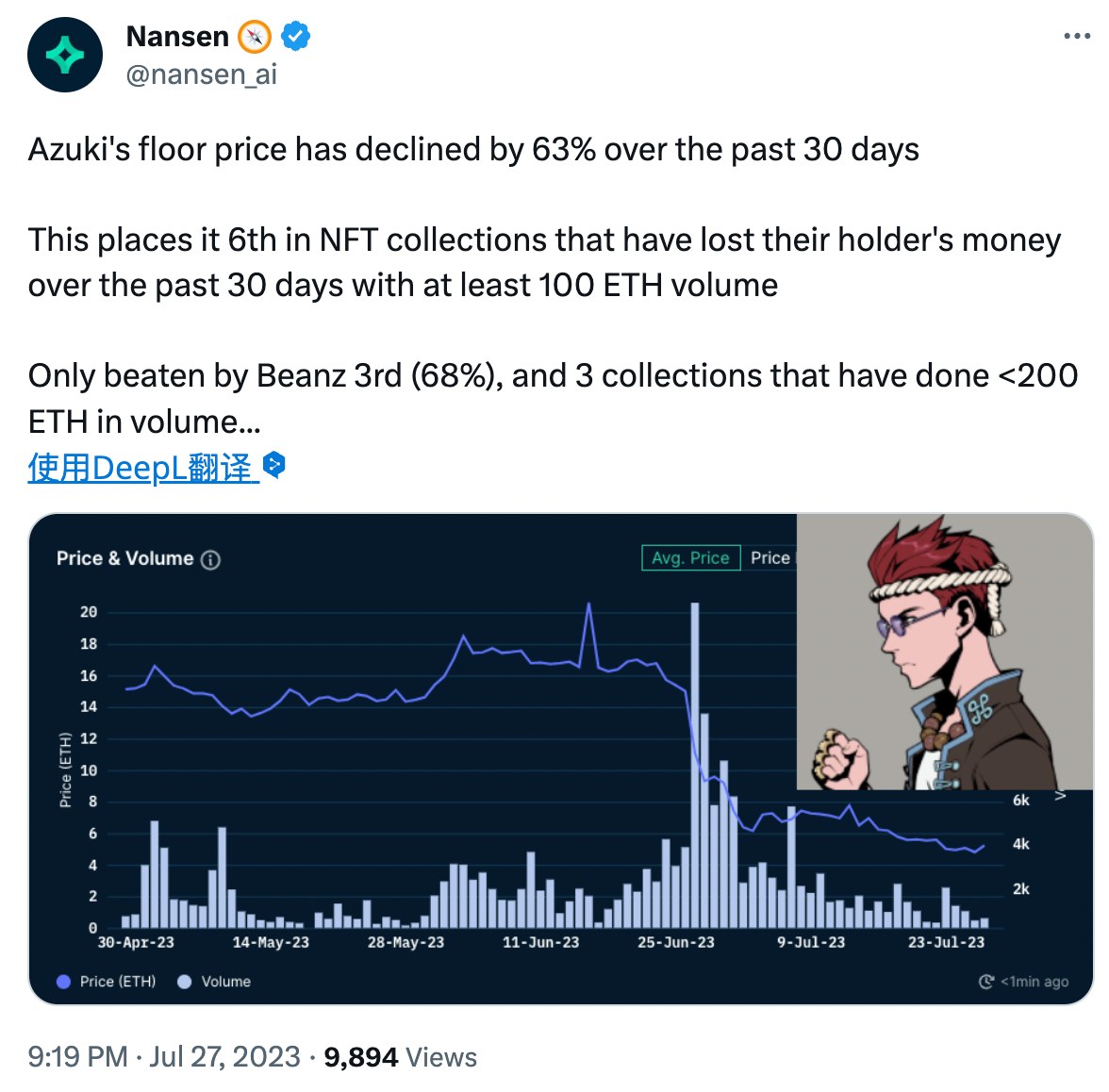
Task: Open the @nansen_ai handle link
Action: click(x=202, y=74)
